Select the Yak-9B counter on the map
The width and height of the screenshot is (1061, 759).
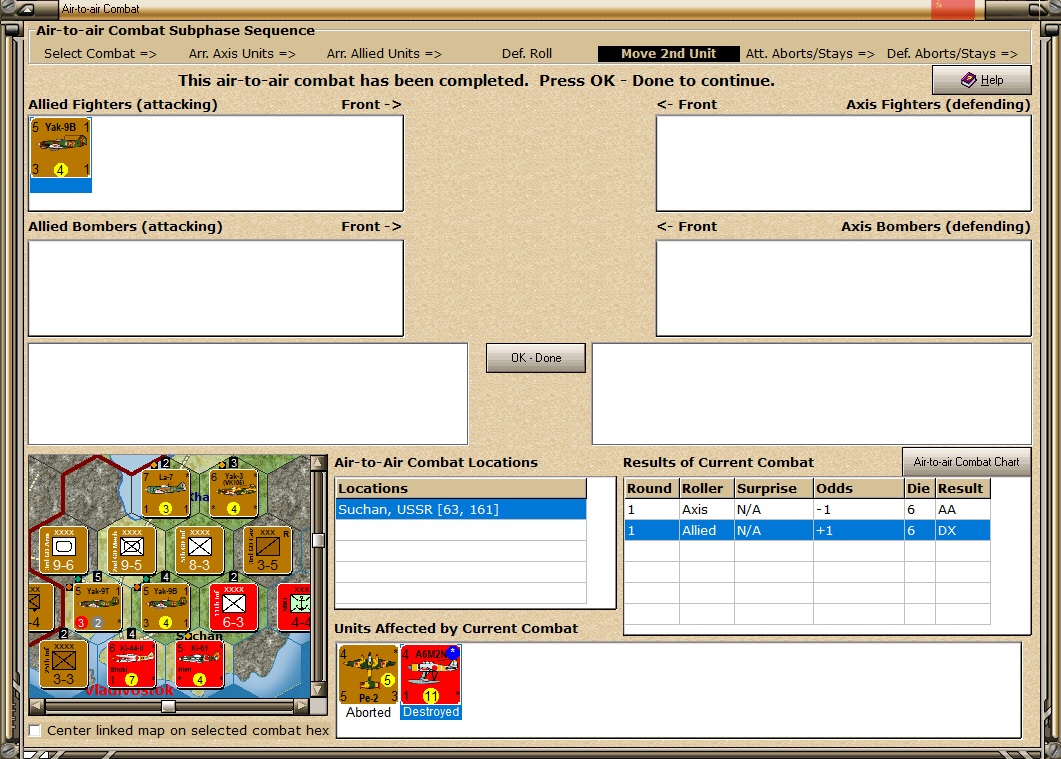click(x=165, y=607)
